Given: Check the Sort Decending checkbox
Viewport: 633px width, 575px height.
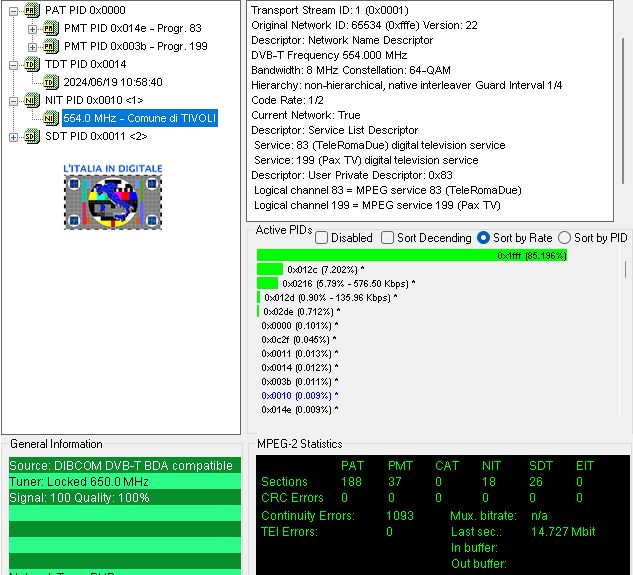Looking at the screenshot, I should pyautogui.click(x=388, y=238).
